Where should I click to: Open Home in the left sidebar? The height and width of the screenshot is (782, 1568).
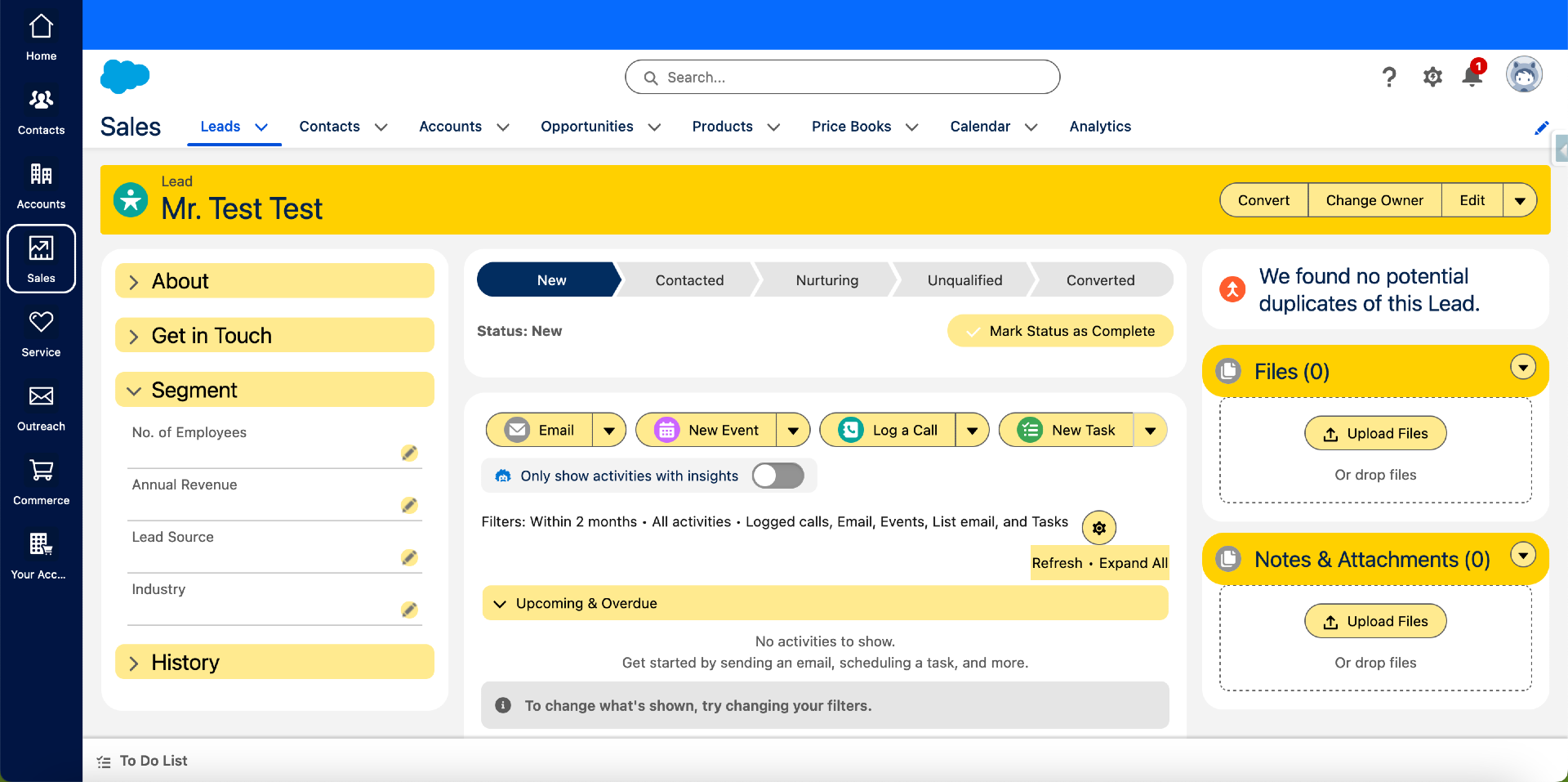point(41,38)
